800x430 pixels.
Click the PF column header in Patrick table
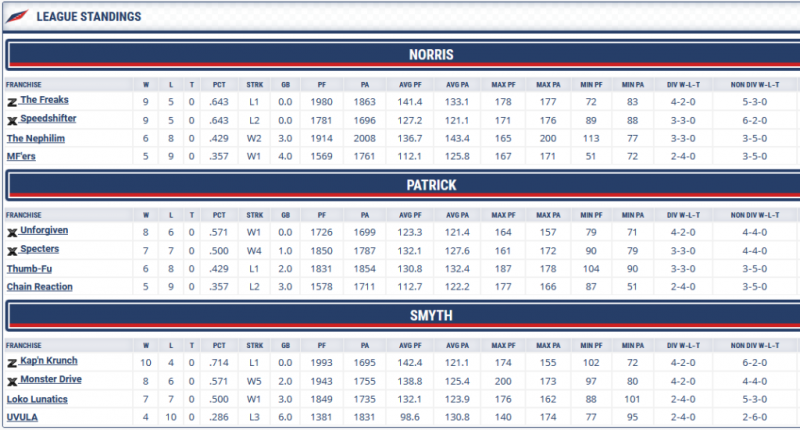[321, 214]
